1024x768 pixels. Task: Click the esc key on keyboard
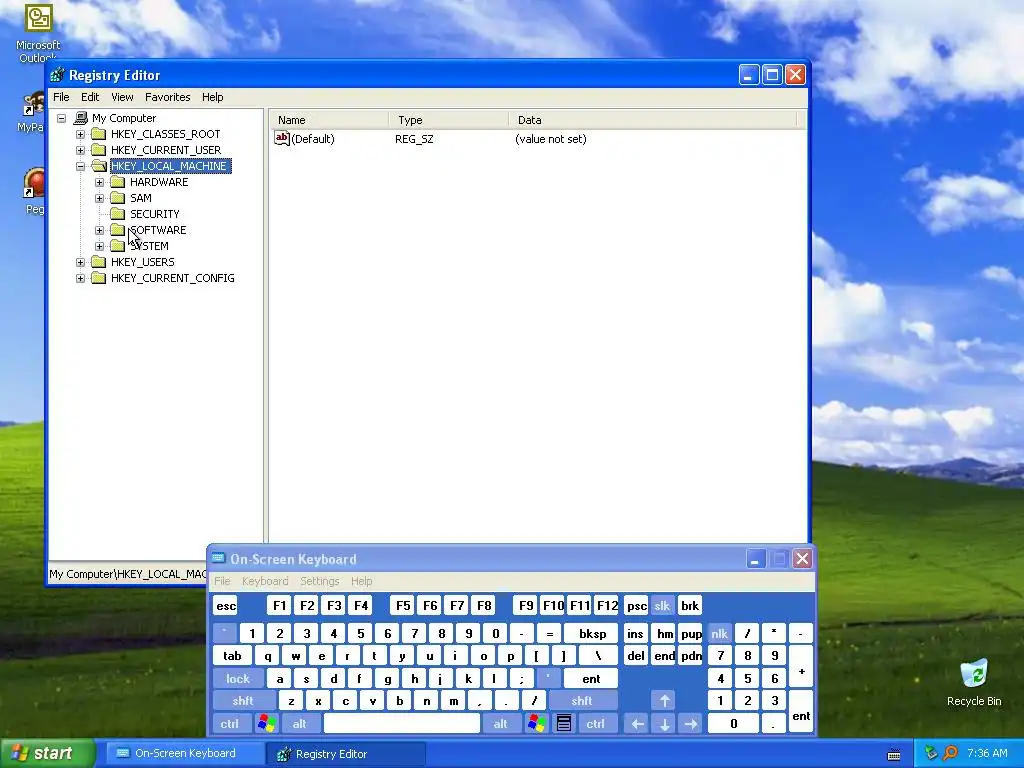click(226, 605)
